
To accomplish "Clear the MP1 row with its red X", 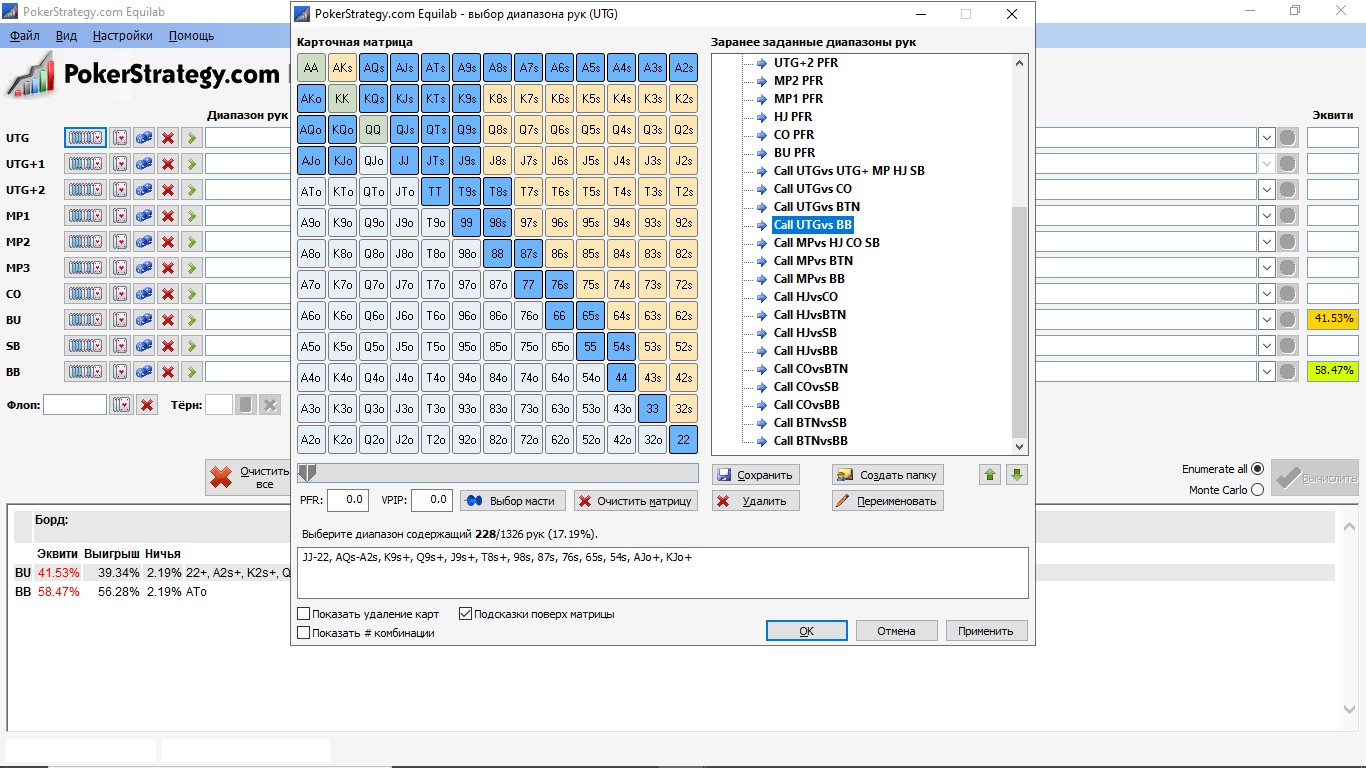I will tap(168, 215).
